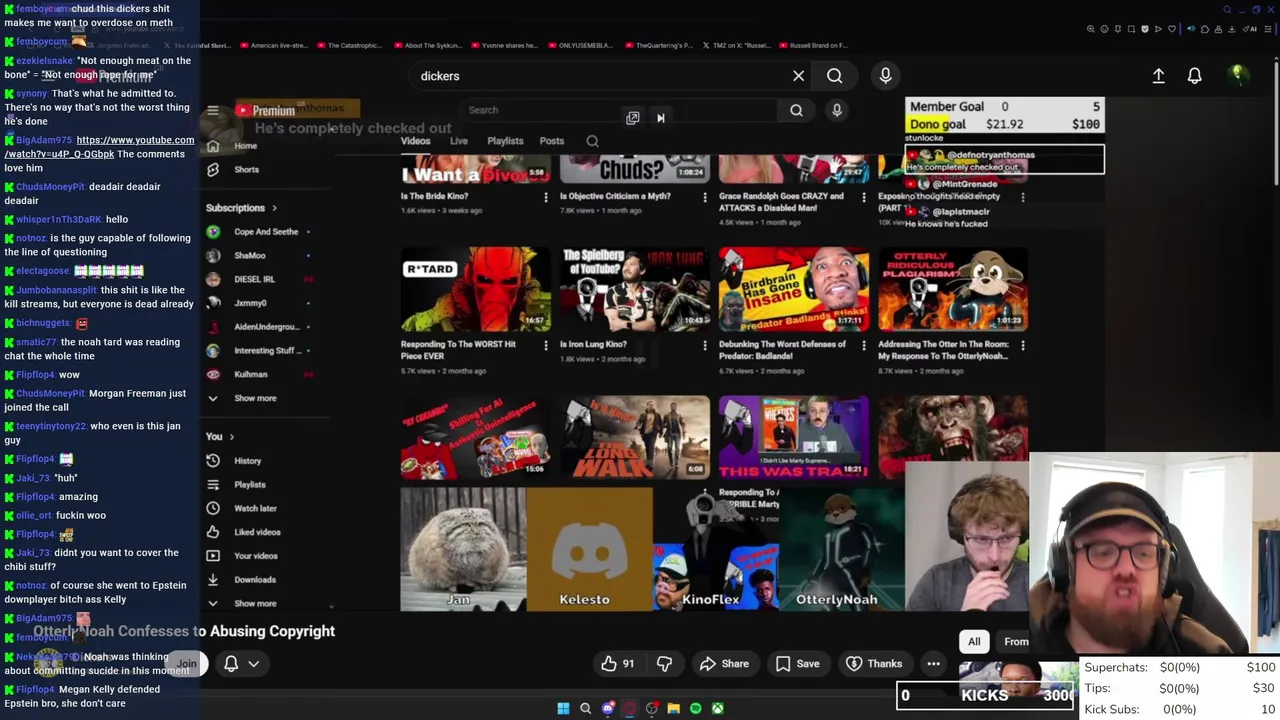Open the upload/create icon in the header
Viewport: 1280px width, 720px height.
click(1158, 76)
